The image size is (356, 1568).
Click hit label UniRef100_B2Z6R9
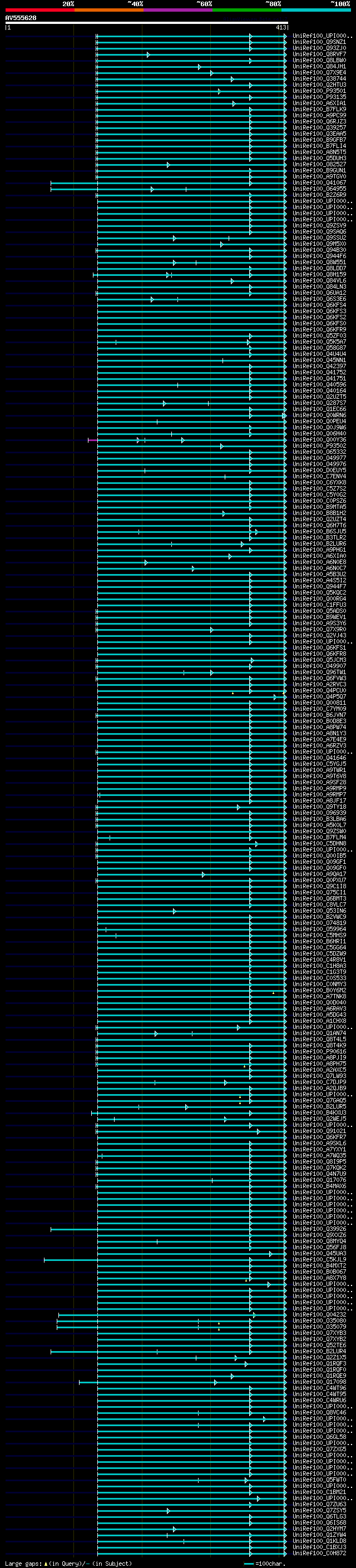pos(319,195)
